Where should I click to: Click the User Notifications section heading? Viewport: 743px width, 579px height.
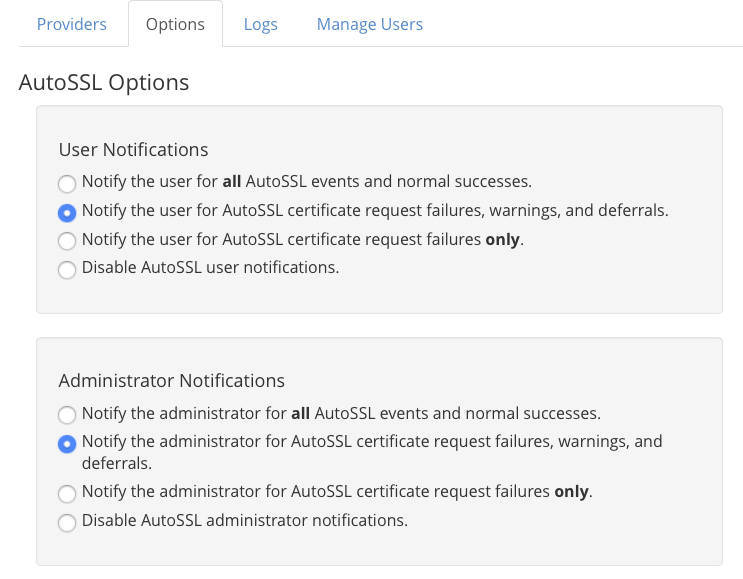coord(133,149)
